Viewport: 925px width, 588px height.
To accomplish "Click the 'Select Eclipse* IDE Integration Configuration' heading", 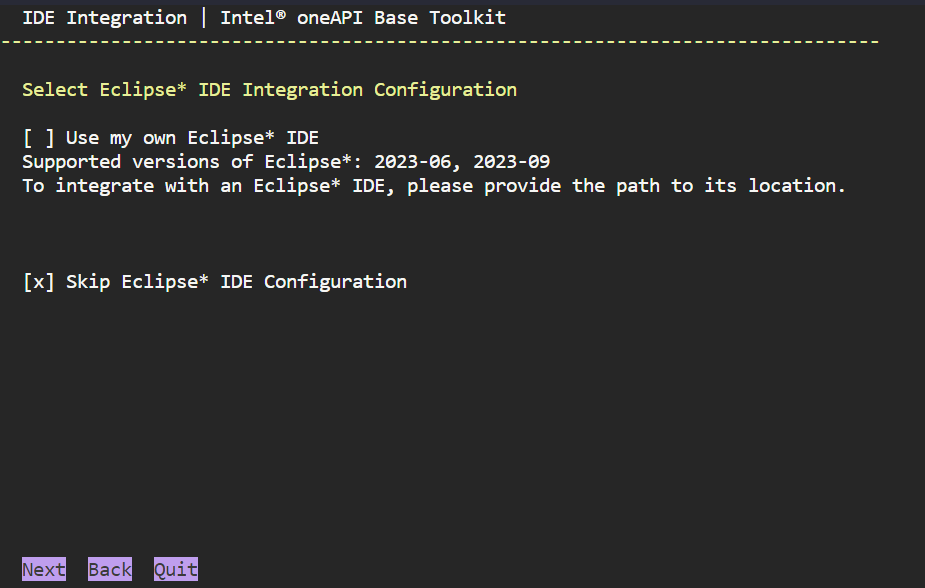I will click(269, 90).
